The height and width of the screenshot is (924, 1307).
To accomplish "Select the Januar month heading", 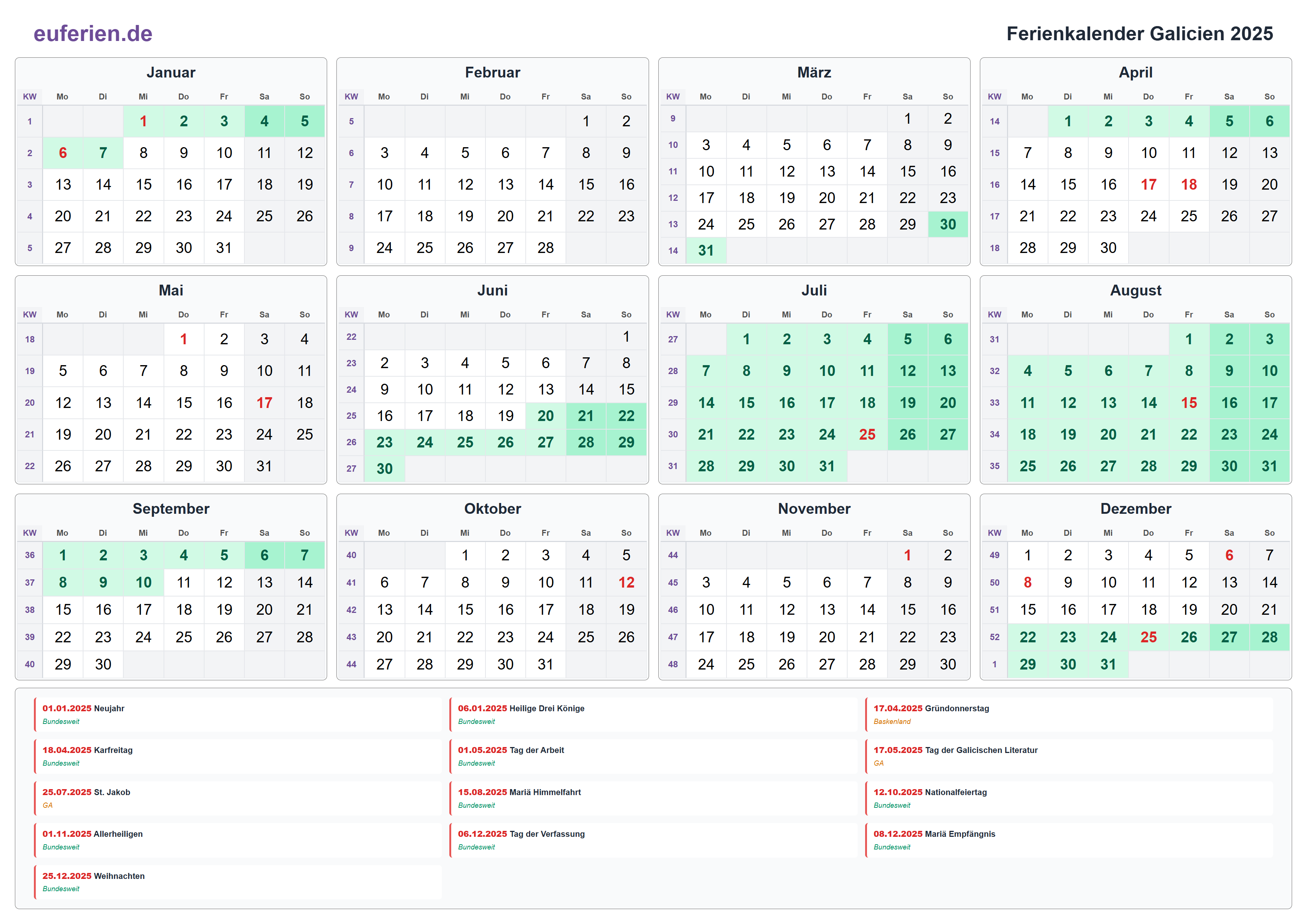I will [x=171, y=72].
